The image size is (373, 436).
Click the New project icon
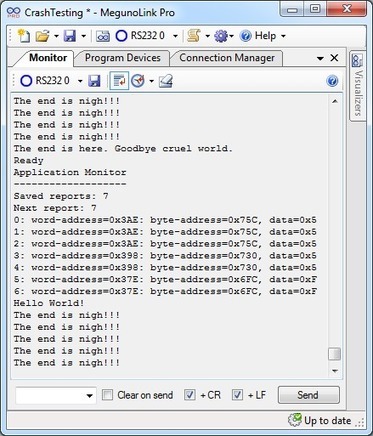pyautogui.click(x=24, y=36)
